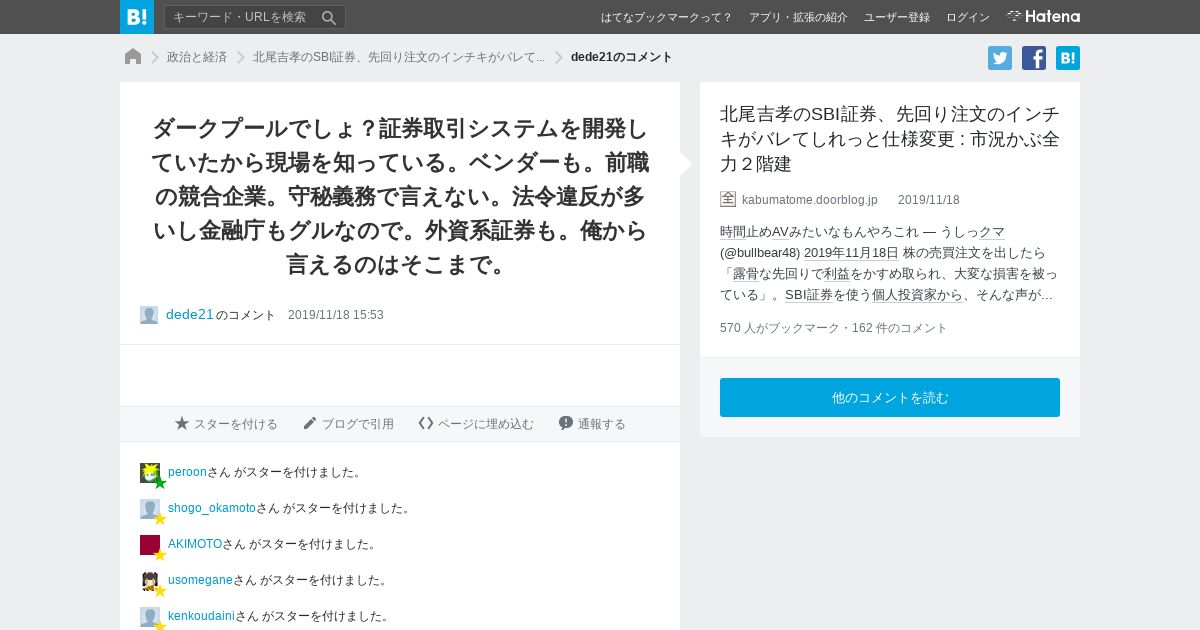Open shogo_okamoto user link
Screen dimensions: 1200x630
point(212,508)
